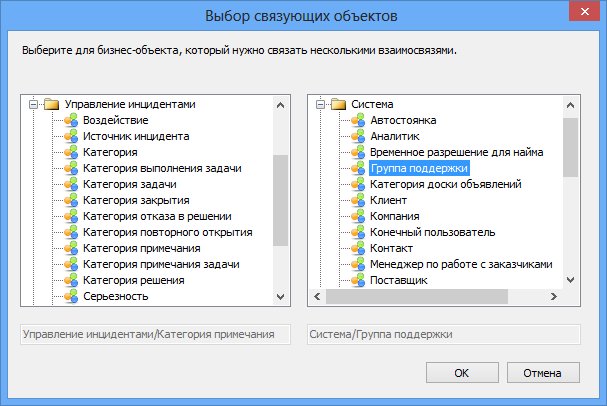
Task: Select Категория примечания item
Action: tap(142, 248)
